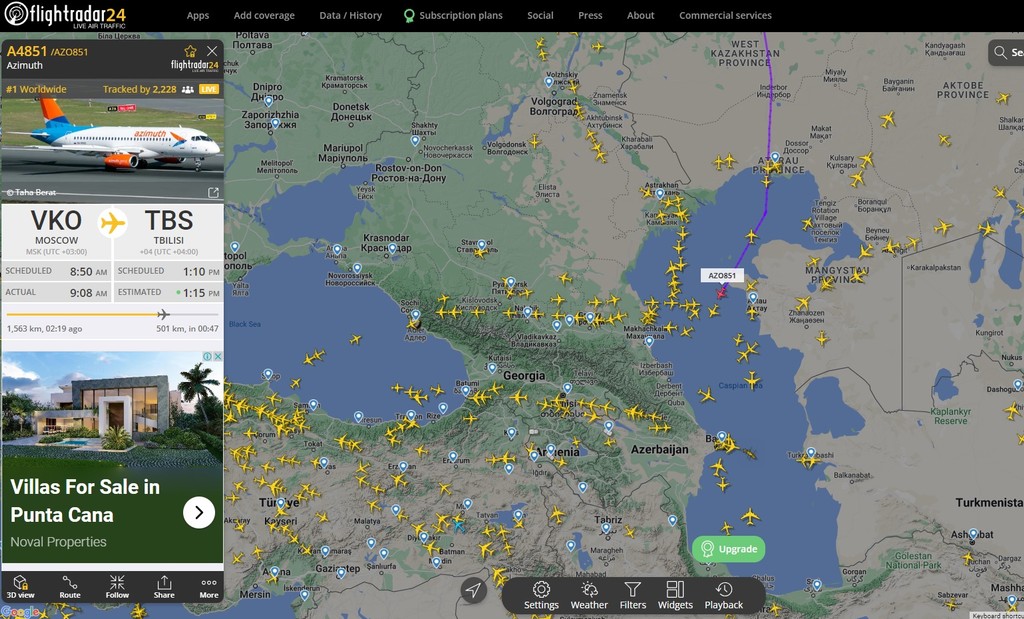Close the advertisement with the X icon
The image size is (1024, 619).
click(218, 357)
